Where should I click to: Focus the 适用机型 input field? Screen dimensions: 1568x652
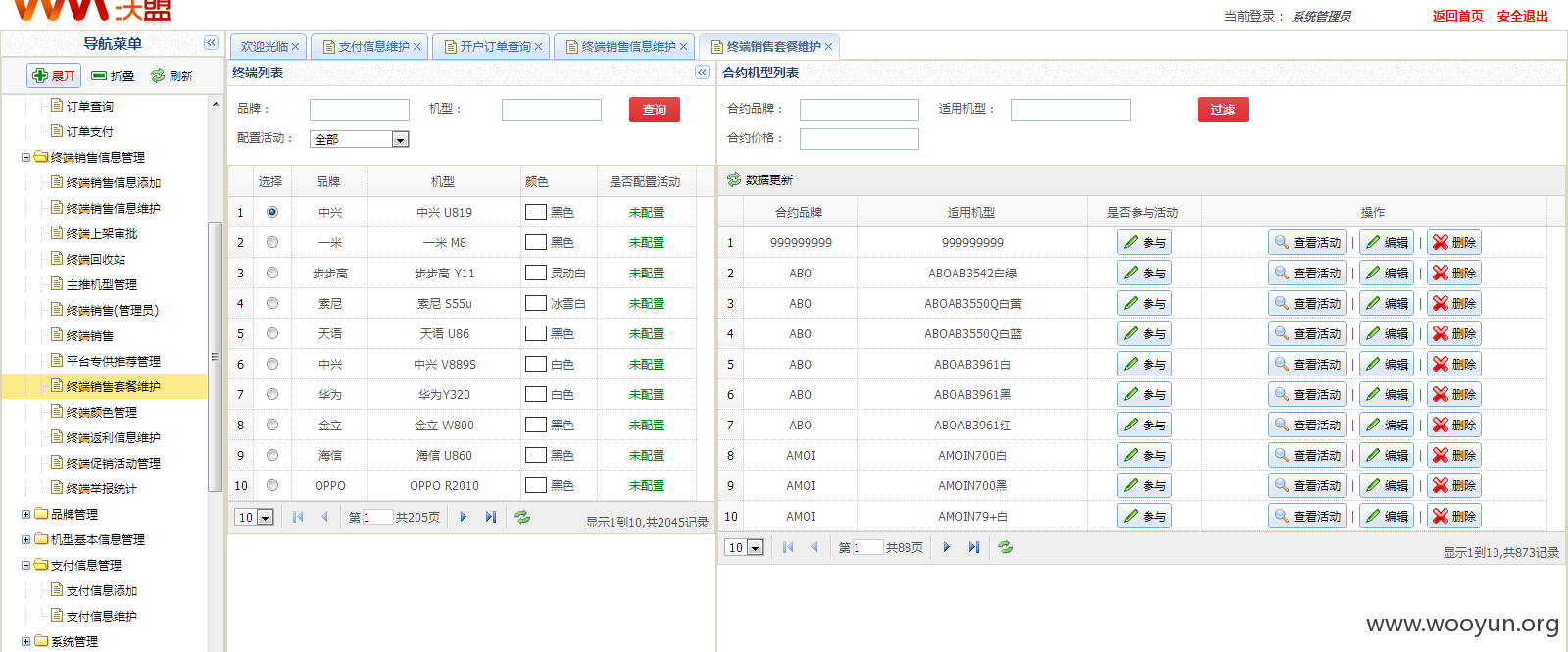coord(1071,110)
